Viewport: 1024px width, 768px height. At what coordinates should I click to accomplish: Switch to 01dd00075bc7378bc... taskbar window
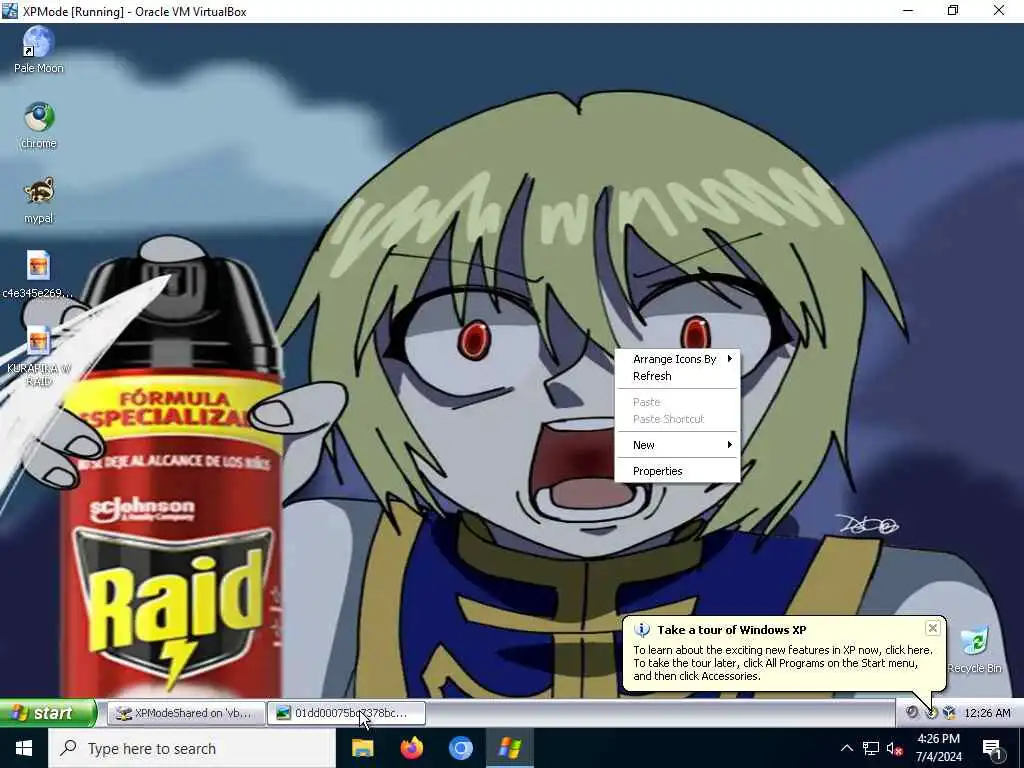[347, 713]
